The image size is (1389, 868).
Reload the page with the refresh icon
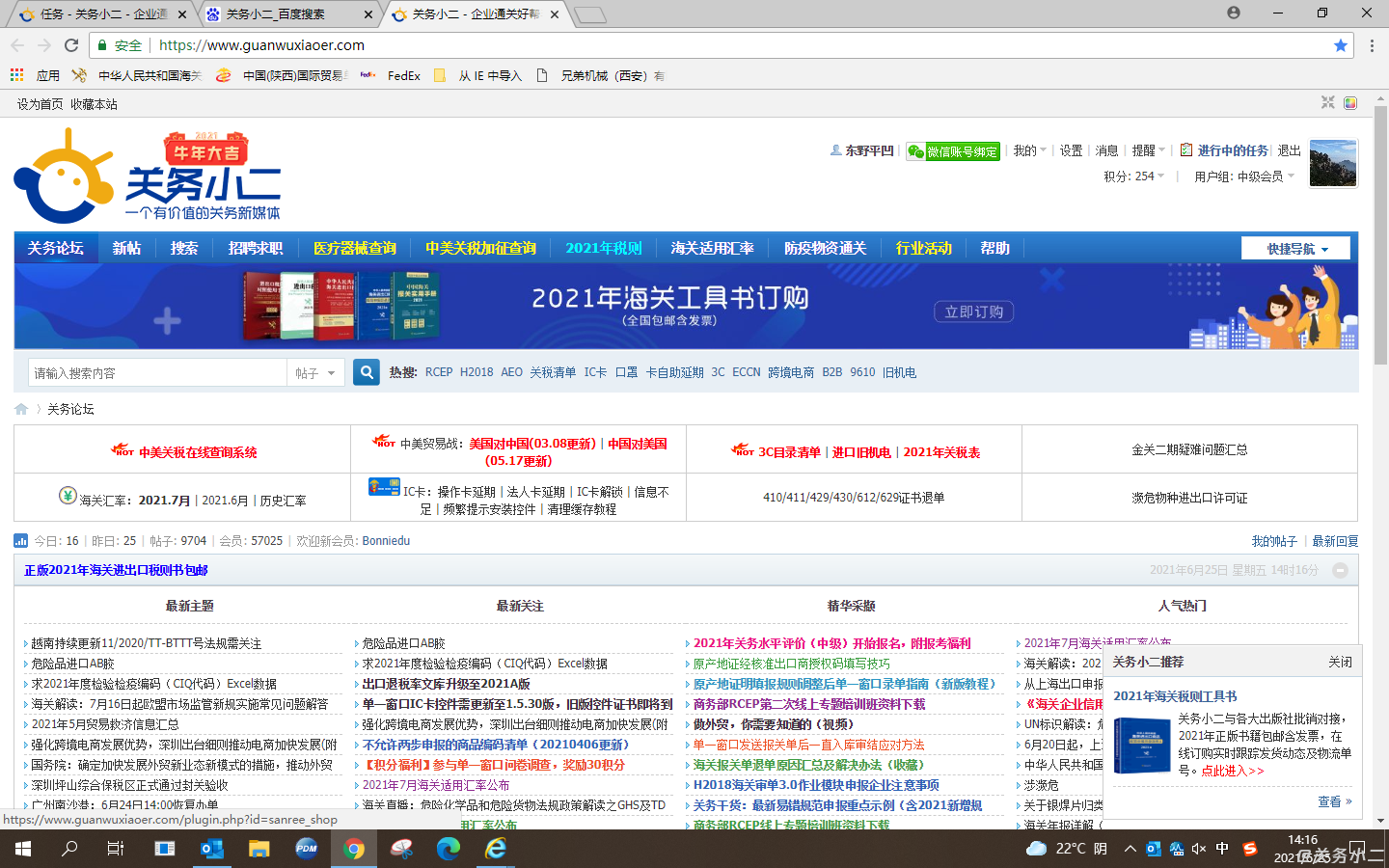click(71, 45)
